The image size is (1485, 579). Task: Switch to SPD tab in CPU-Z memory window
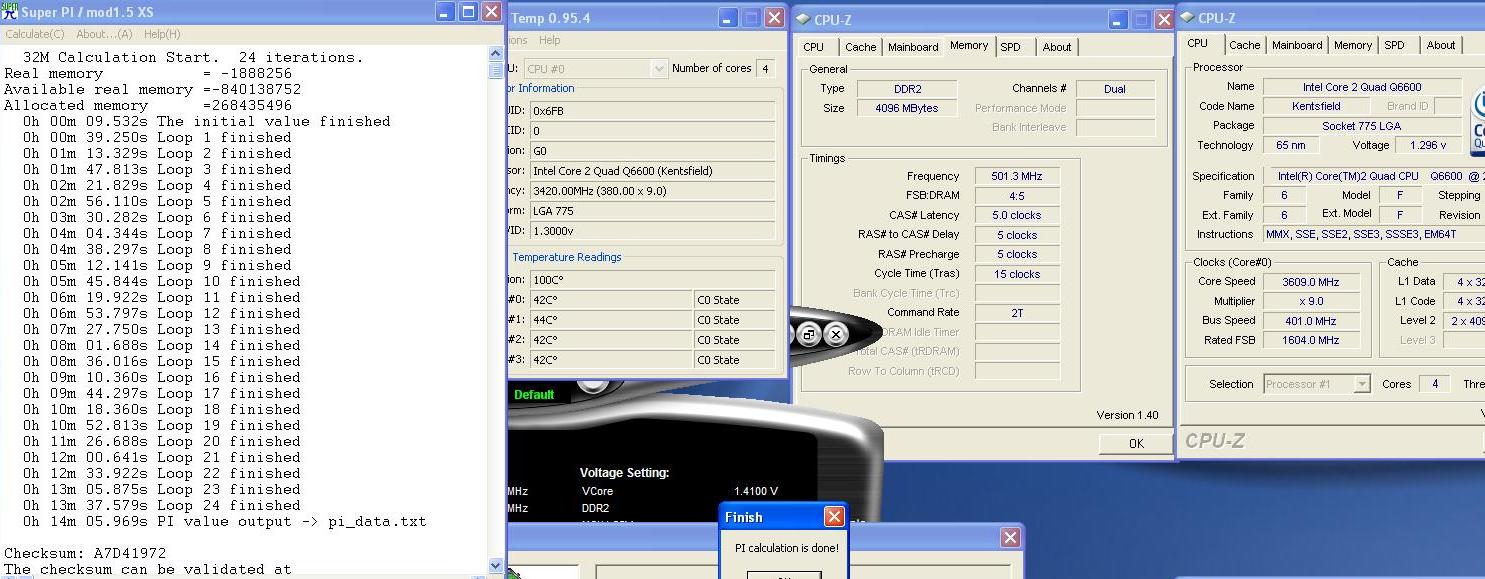tap(1011, 47)
